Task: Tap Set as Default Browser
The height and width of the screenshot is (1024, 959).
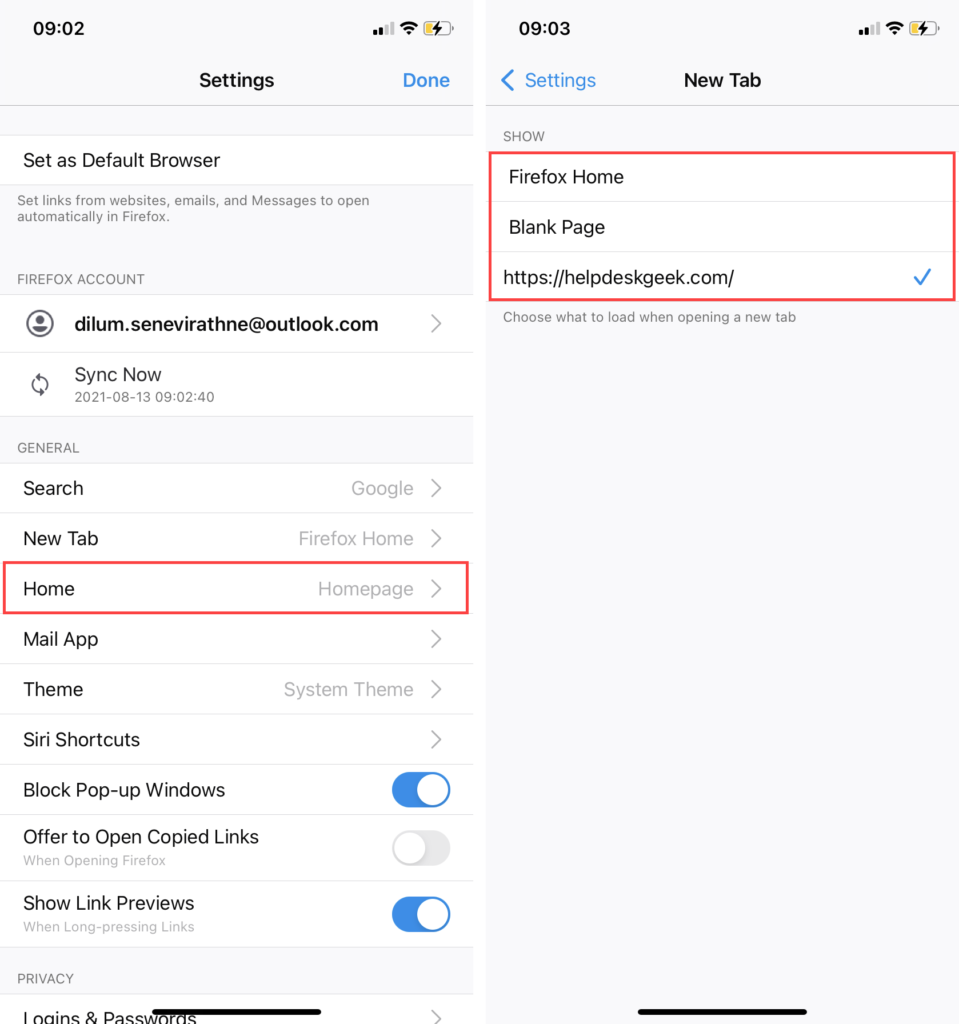Action: pyautogui.click(x=236, y=161)
